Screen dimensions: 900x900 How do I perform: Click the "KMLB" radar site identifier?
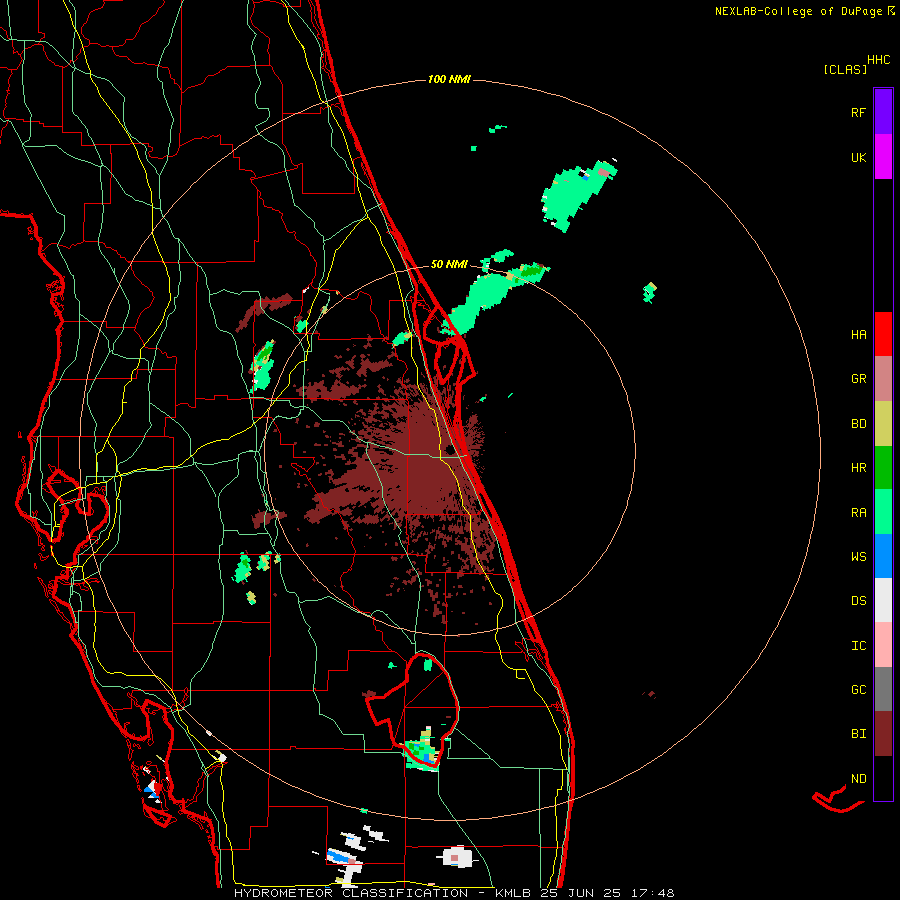(511, 893)
